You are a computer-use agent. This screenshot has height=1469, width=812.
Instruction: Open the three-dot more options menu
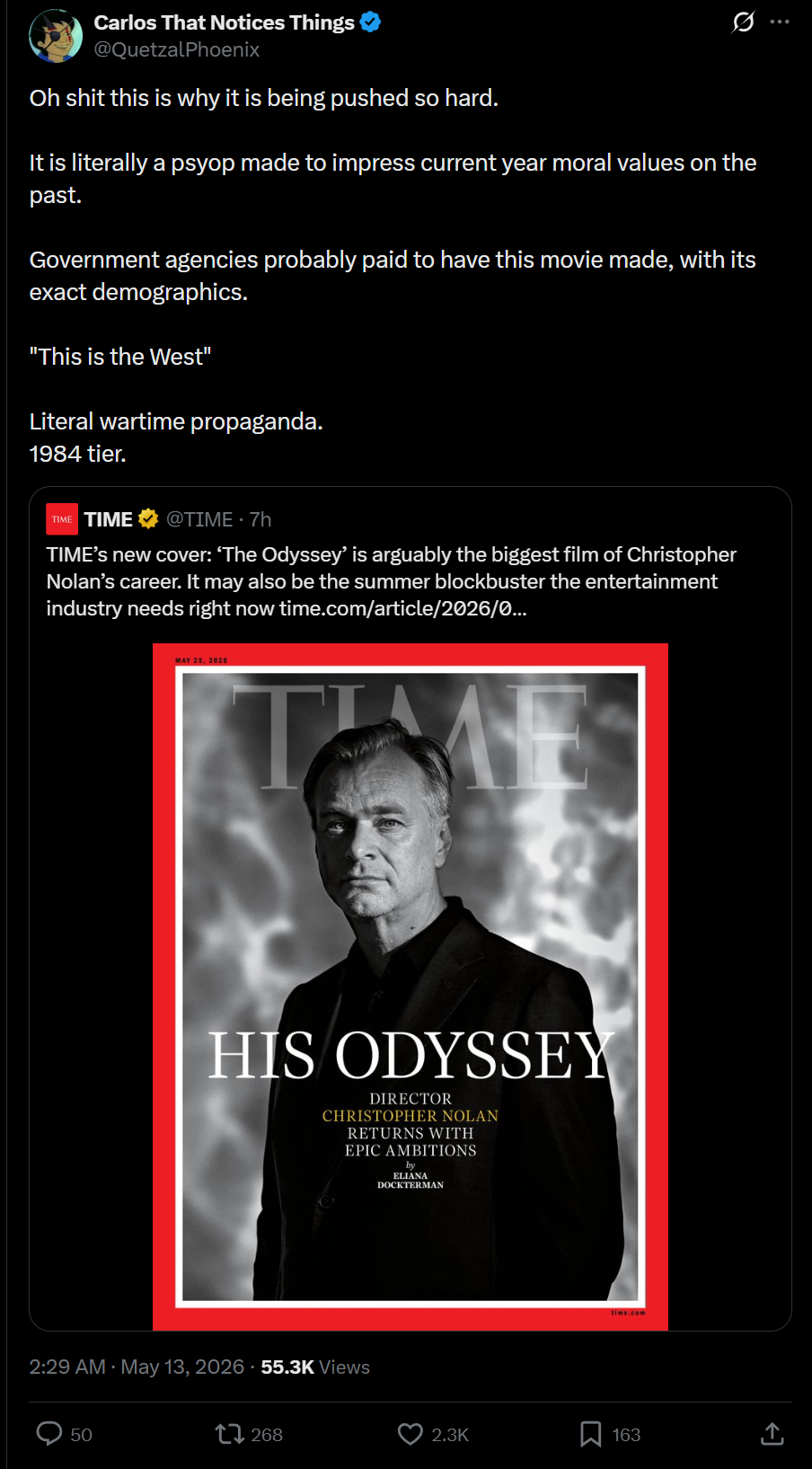point(780,22)
